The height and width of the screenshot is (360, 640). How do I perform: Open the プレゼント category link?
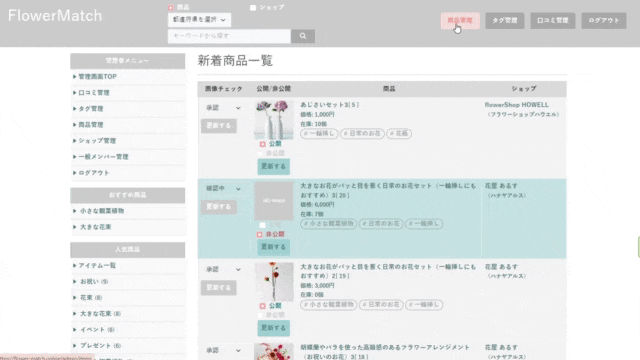(x=100, y=346)
